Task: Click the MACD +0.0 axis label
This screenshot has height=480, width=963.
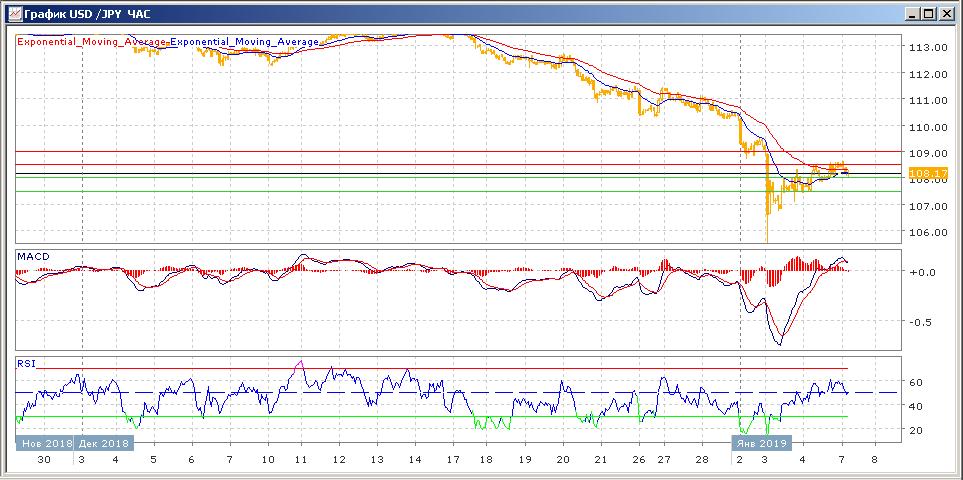Action: pyautogui.click(x=923, y=272)
